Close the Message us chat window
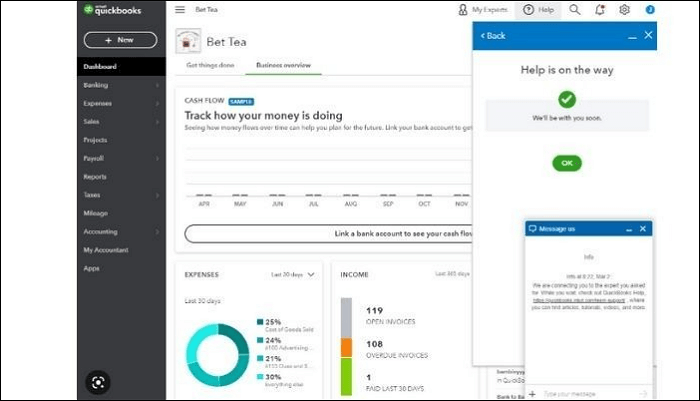Viewport: 700px width, 401px height. click(x=643, y=229)
